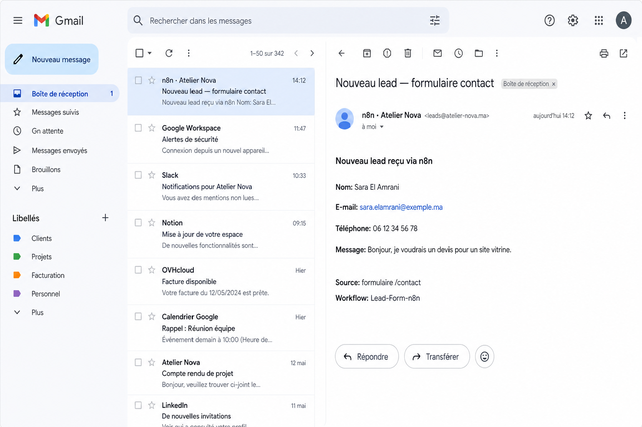Select the n8n - Atelier Nova email checkbox

click(138, 80)
